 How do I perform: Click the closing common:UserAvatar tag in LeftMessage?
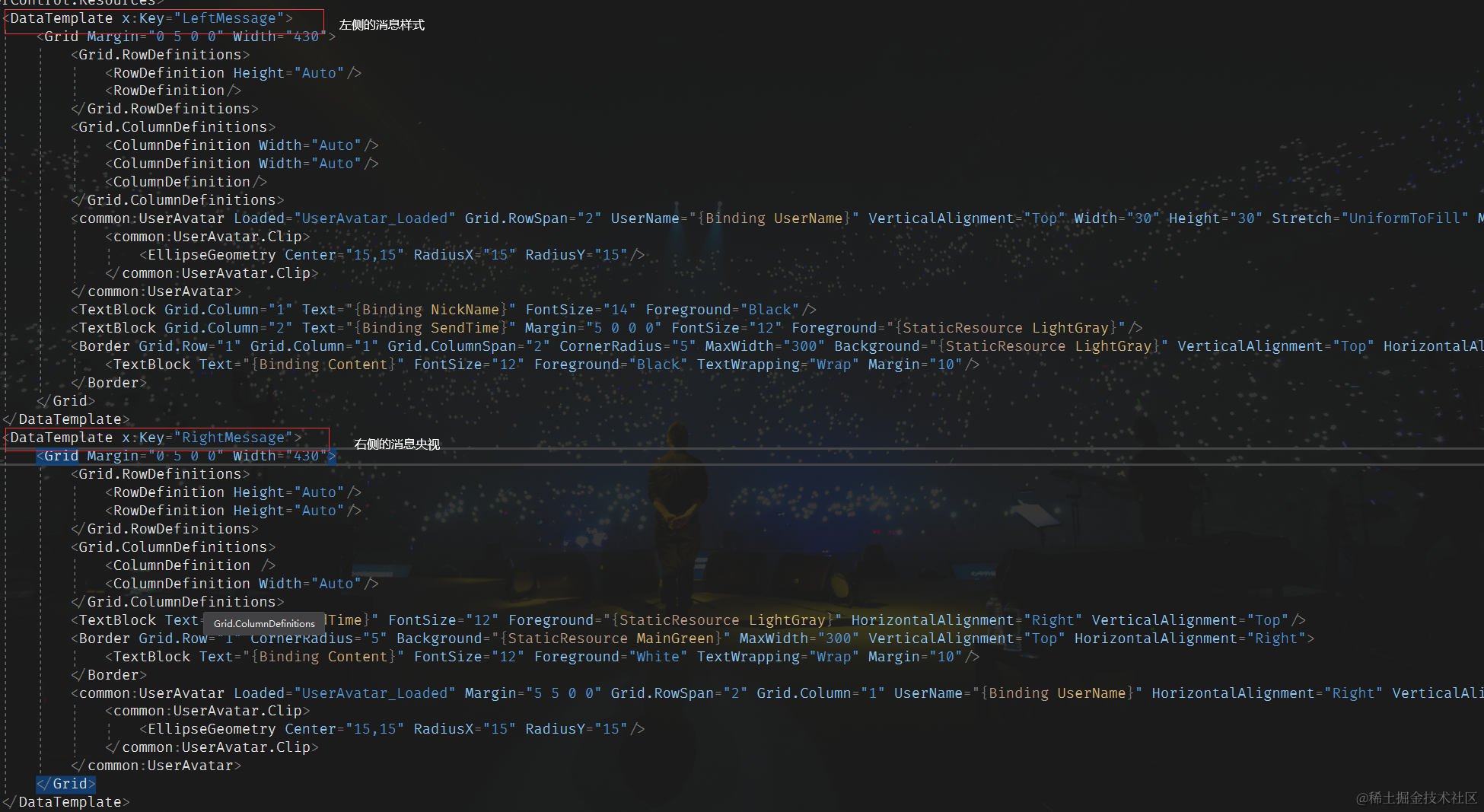tap(156, 291)
